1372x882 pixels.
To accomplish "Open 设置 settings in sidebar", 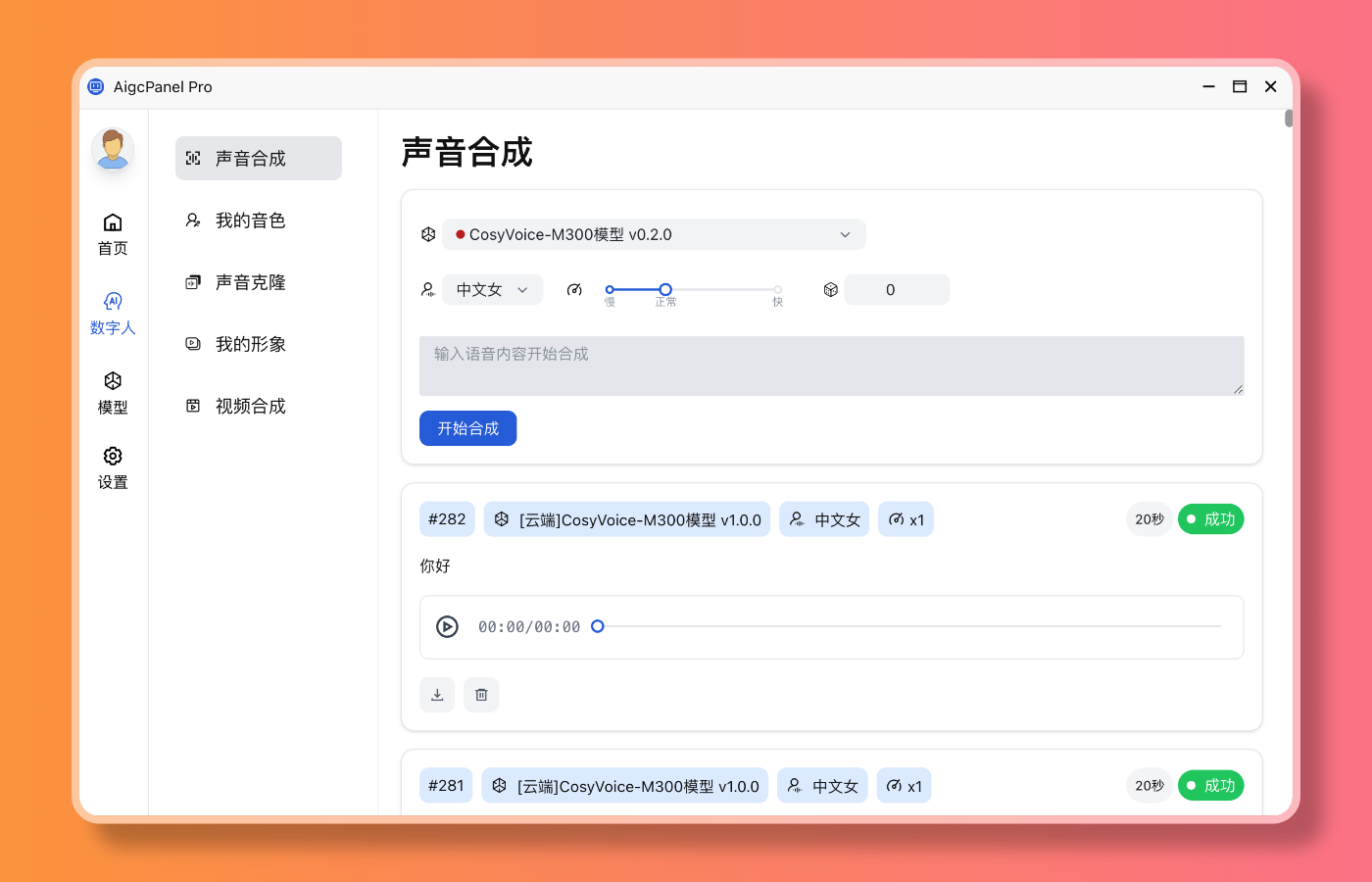I will [113, 467].
